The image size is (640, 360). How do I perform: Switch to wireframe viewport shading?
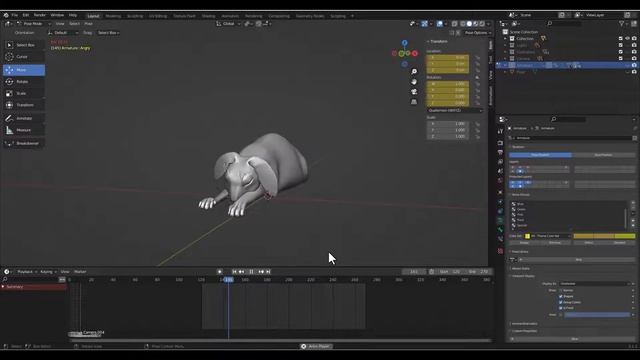[x=462, y=24]
